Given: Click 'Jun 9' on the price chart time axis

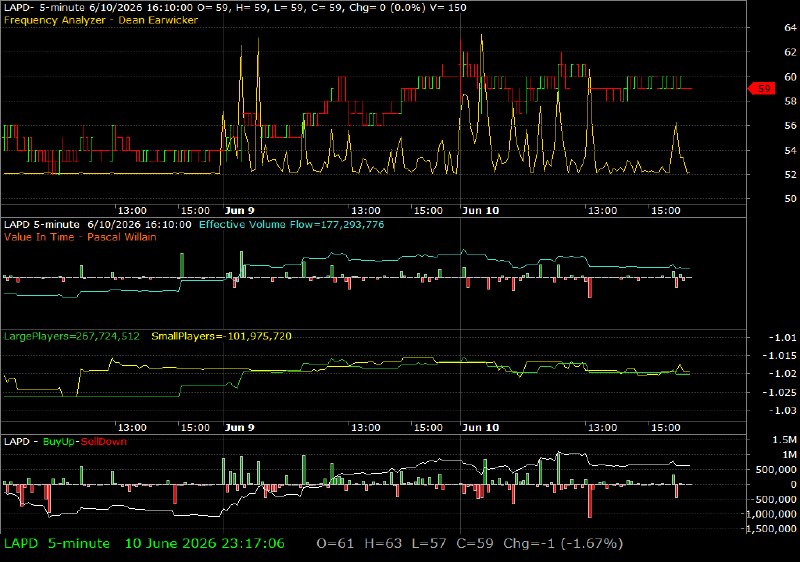Looking at the screenshot, I should [239, 211].
